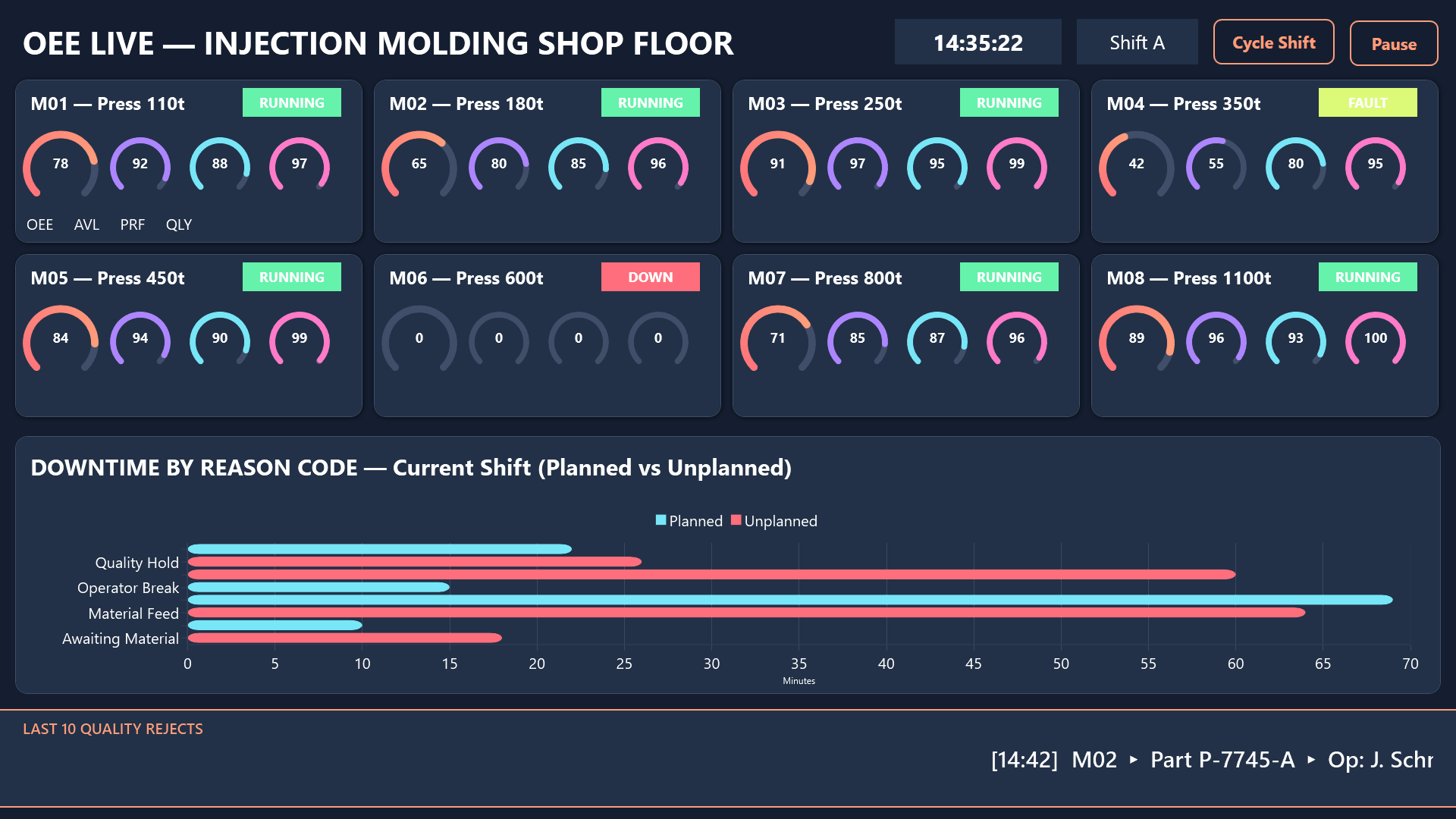Screen dimensions: 1456x819
Task: Toggle the Unplanned series in chart legend
Action: coord(774,521)
